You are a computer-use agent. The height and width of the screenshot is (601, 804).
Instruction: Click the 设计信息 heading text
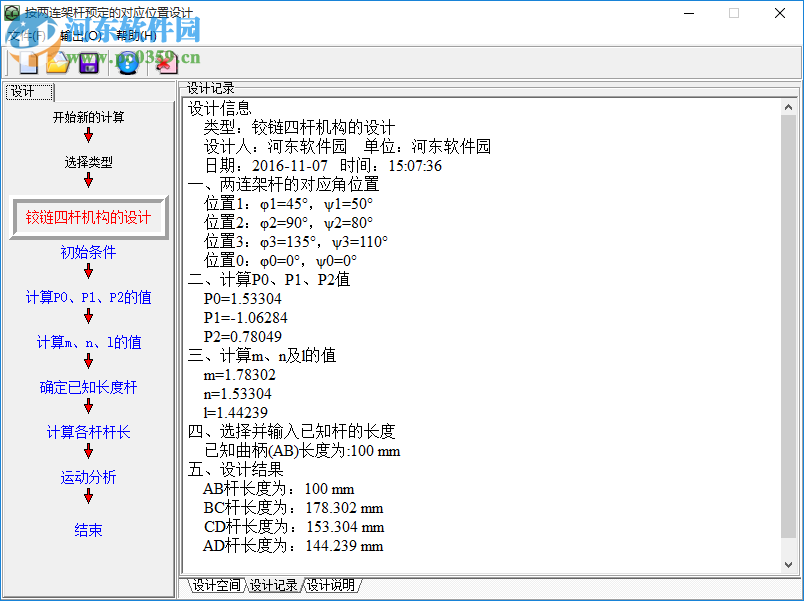219,108
